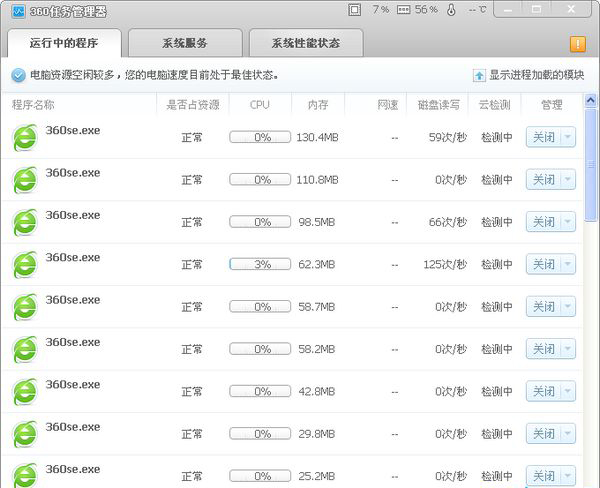Click the blue checkmark status icon
600x488 pixels.
[18, 75]
